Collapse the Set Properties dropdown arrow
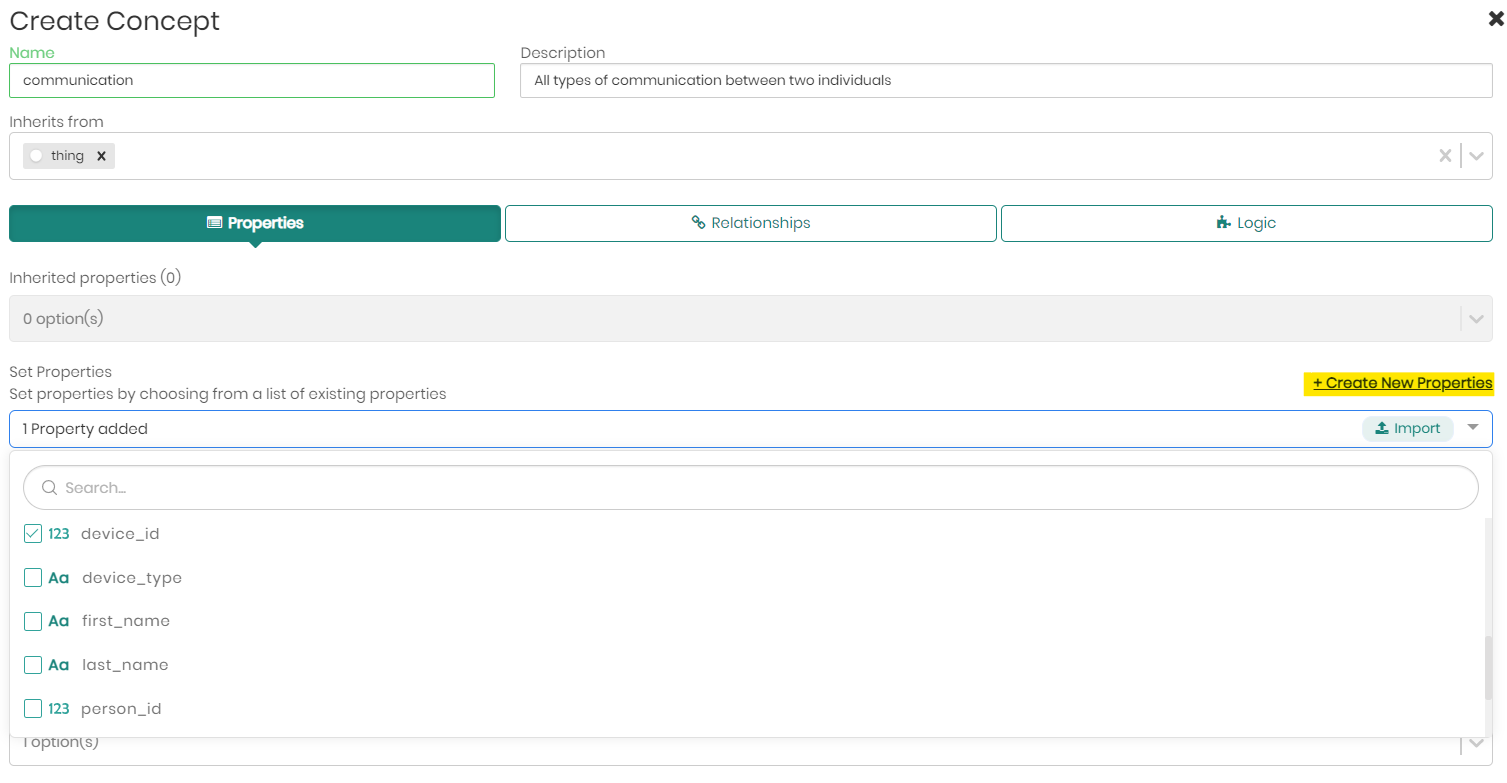The height and width of the screenshot is (783, 1507). click(1472, 428)
